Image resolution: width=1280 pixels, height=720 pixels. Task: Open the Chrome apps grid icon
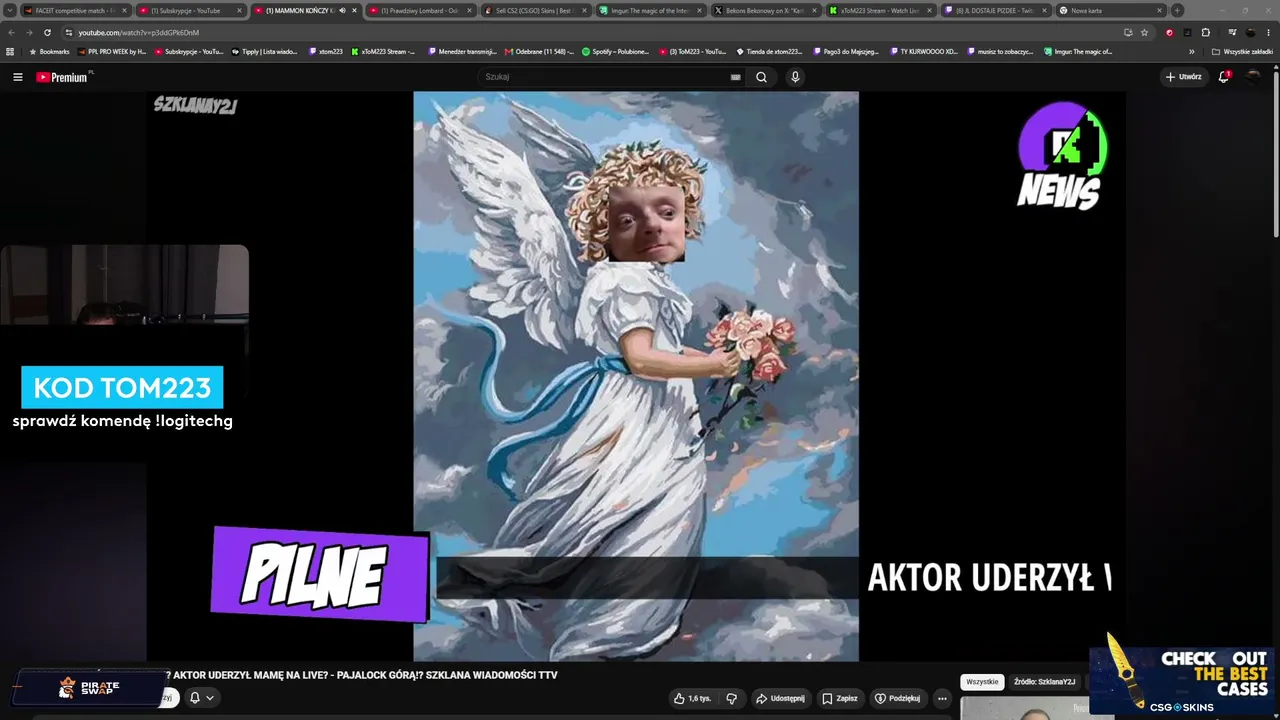(10, 51)
